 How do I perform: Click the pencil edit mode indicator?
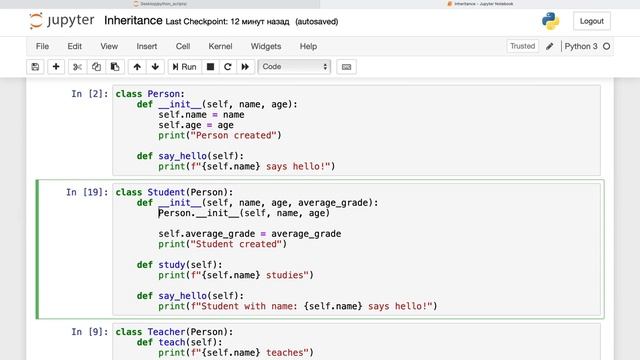pos(550,46)
